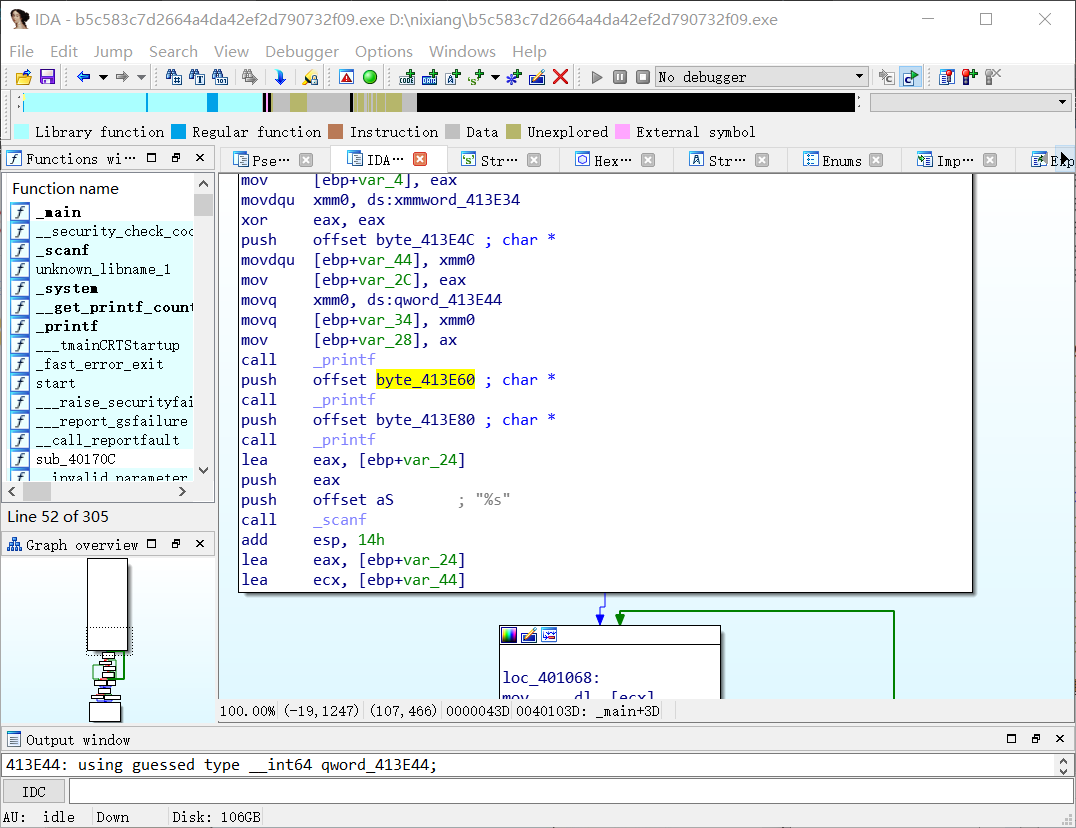Click the Save database floppy icon

coord(47,77)
